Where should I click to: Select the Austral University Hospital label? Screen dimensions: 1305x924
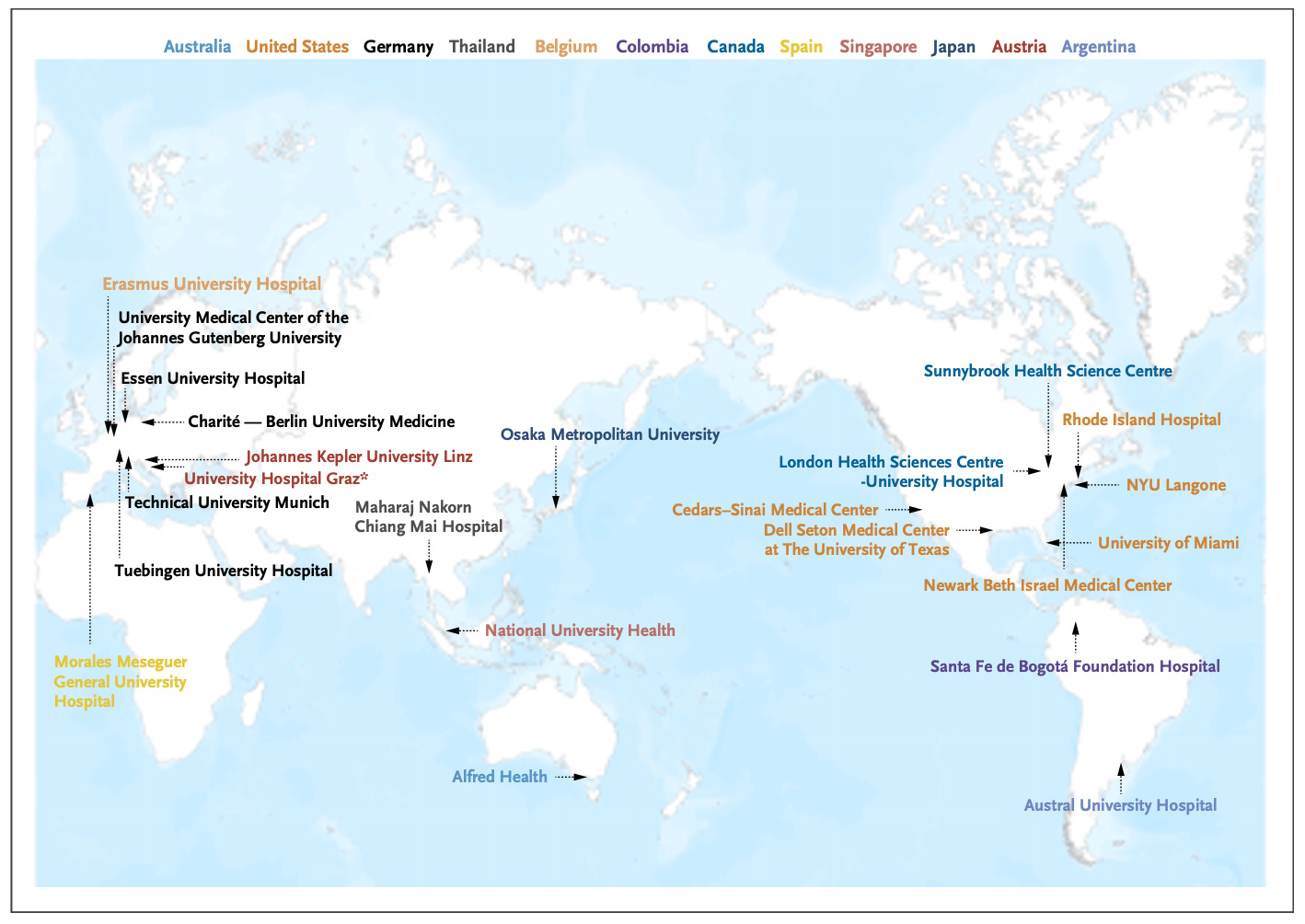click(1120, 805)
